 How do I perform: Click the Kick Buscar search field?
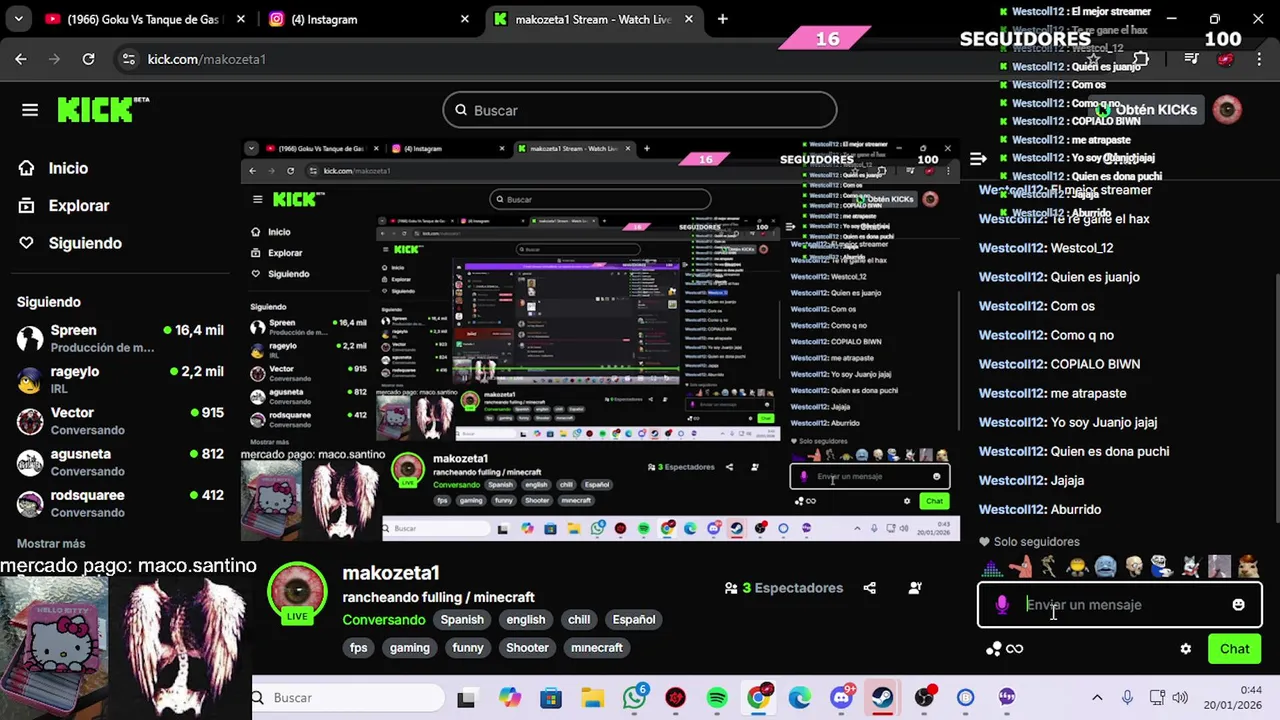tap(640, 110)
